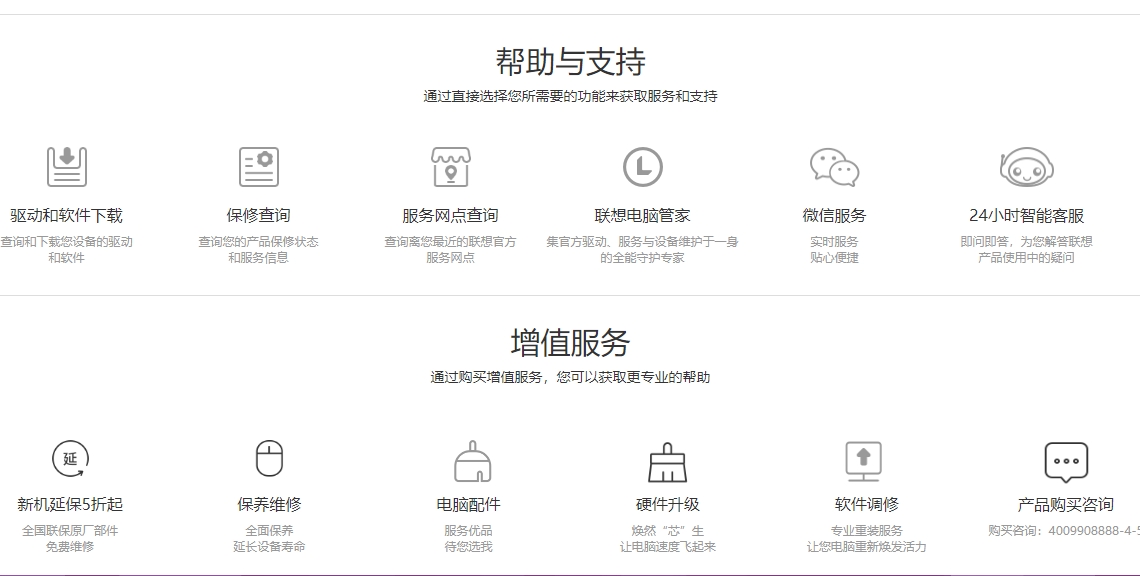
Task: Select the text 全国联保原厂部件 免费维修
Action: pos(70,538)
